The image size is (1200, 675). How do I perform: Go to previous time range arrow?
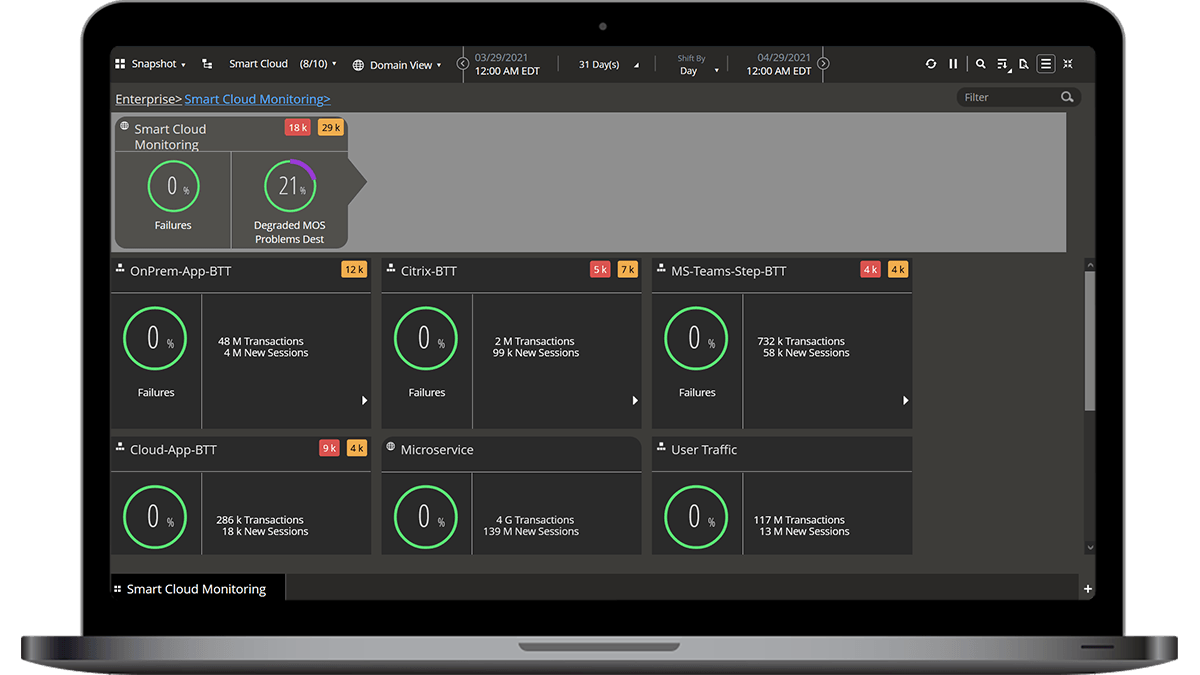pos(462,64)
